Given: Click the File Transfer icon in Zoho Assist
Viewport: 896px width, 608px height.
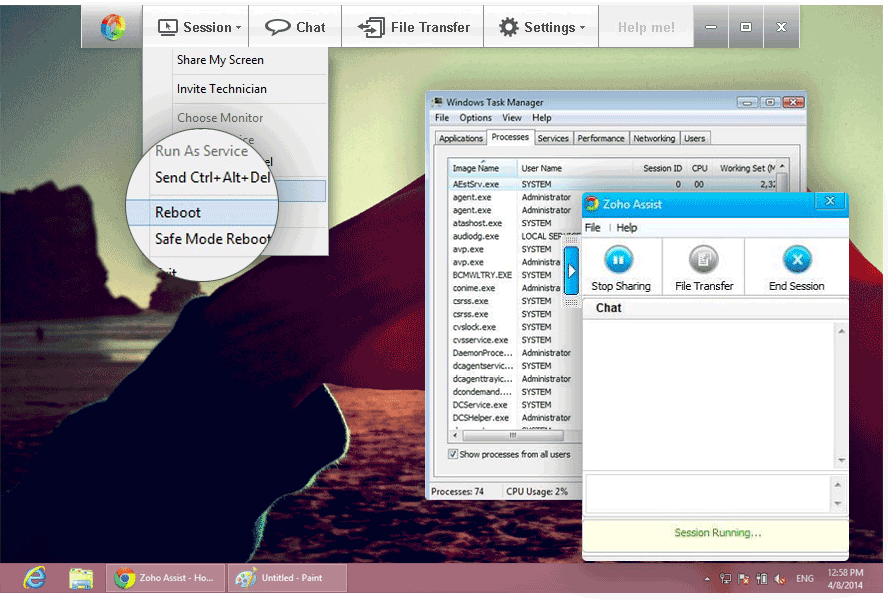Looking at the screenshot, I should click(704, 260).
